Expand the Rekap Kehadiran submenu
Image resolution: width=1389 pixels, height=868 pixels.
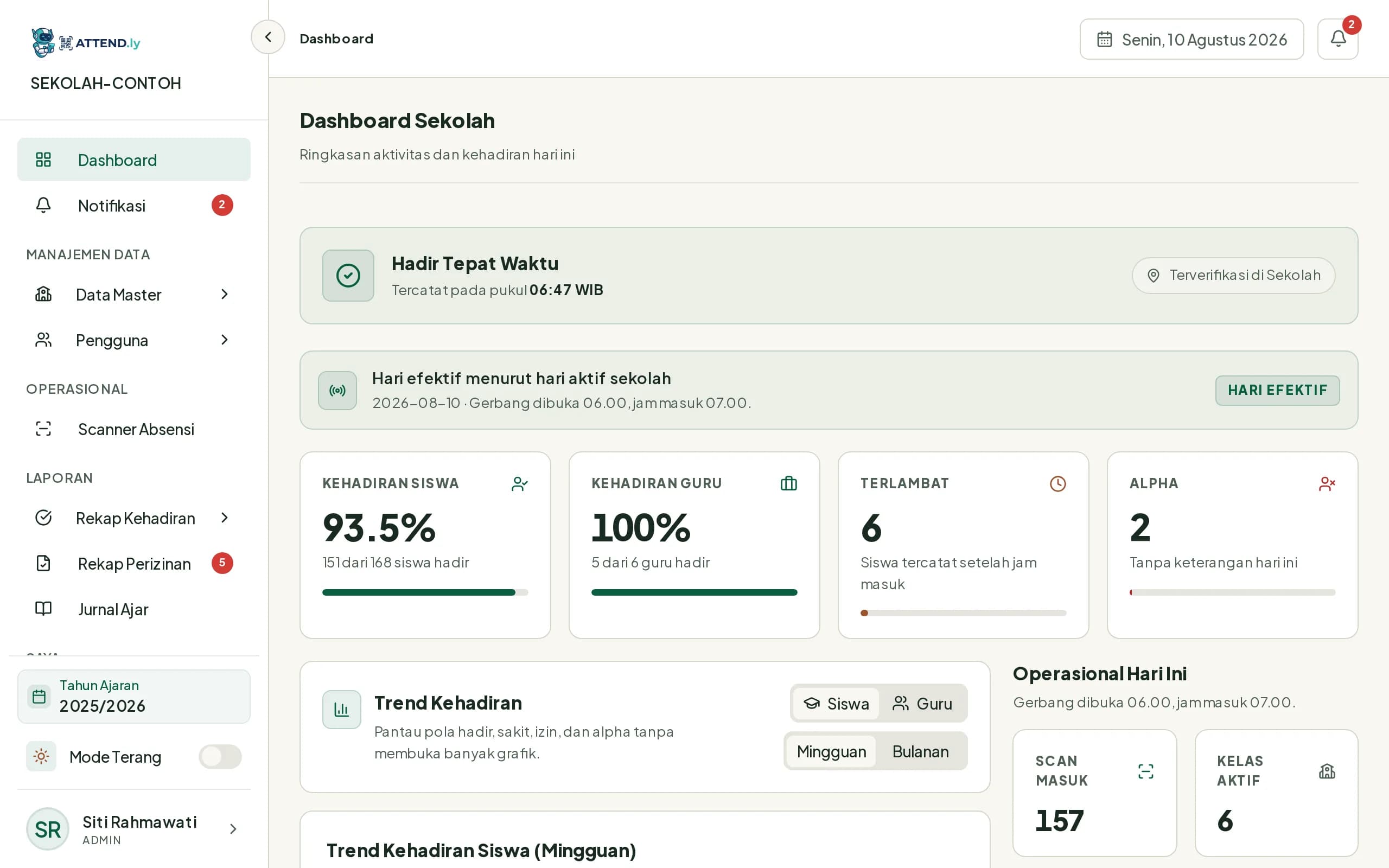[133, 518]
